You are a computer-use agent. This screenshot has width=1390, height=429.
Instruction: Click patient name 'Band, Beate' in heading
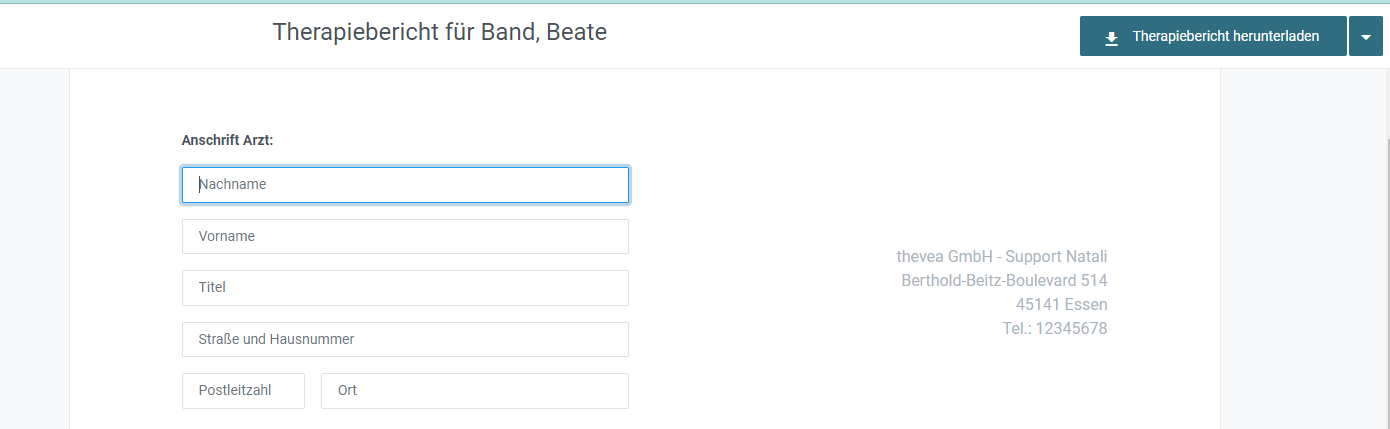(x=527, y=33)
